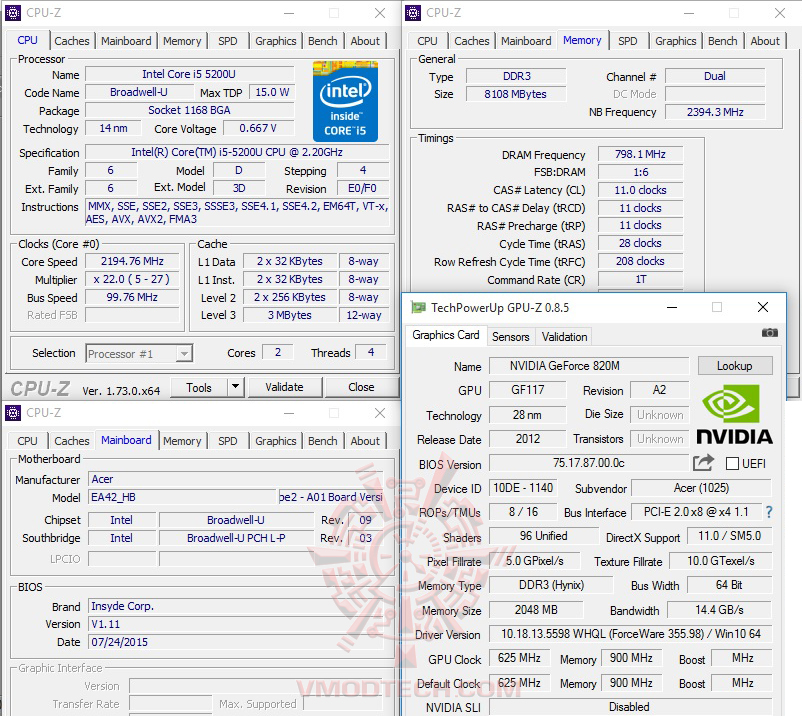This screenshot has width=802, height=716.
Task: Click the DRAM Frequency value 798.1 MHz
Action: pyautogui.click(x=640, y=154)
